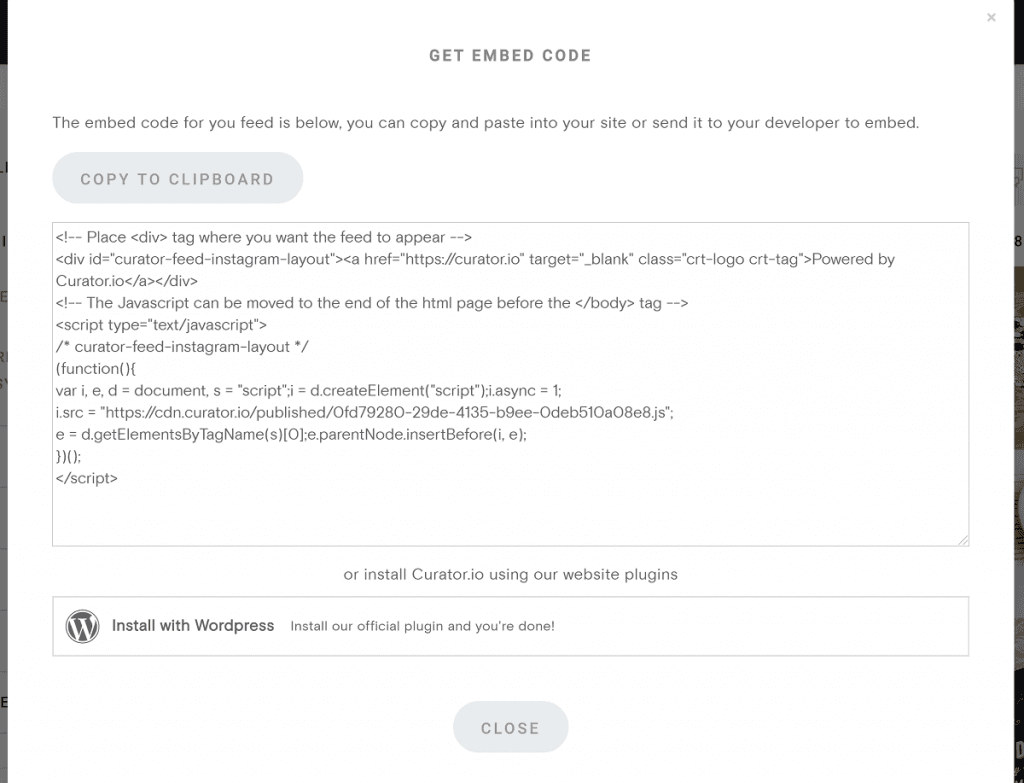The height and width of the screenshot is (783, 1024).
Task: Click the textarea resize handle
Action: coord(963,539)
